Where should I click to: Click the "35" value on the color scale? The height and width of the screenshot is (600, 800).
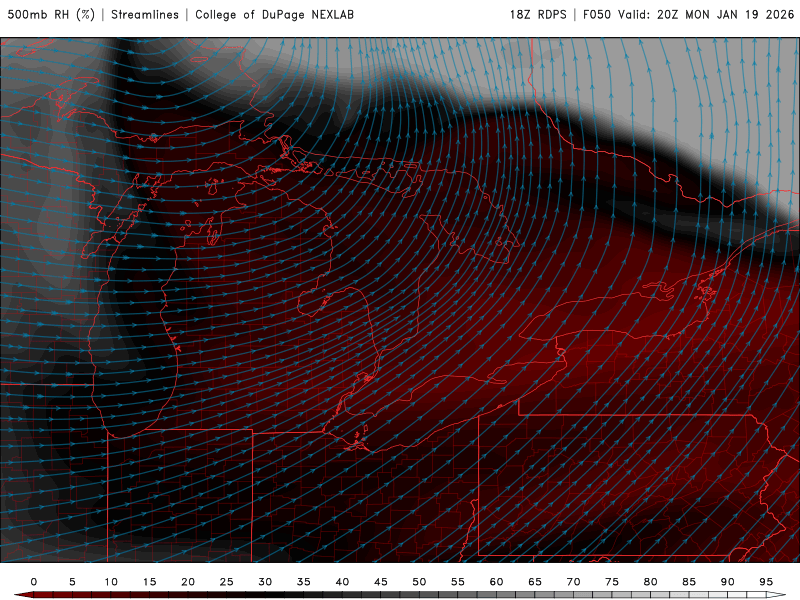pyautogui.click(x=304, y=582)
